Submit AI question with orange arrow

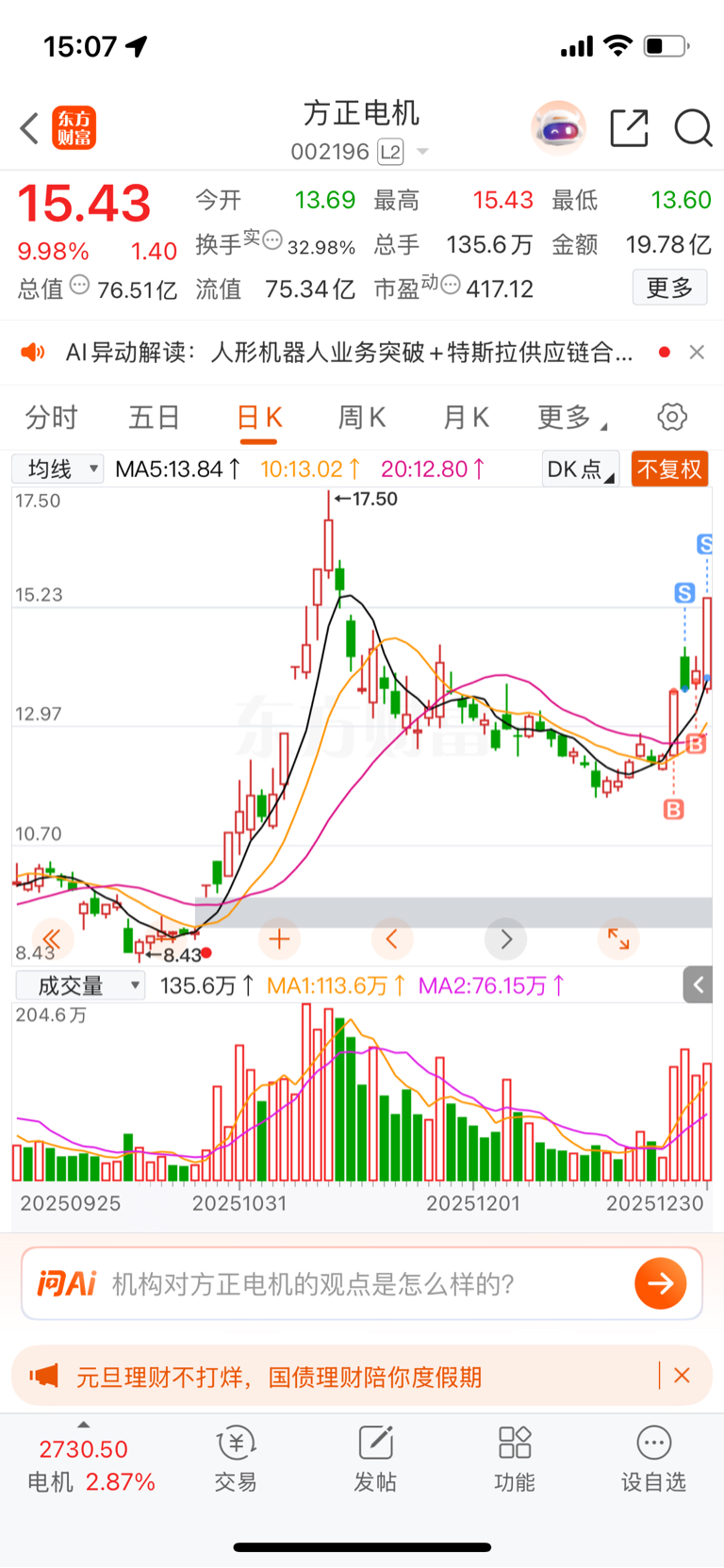(x=660, y=1283)
